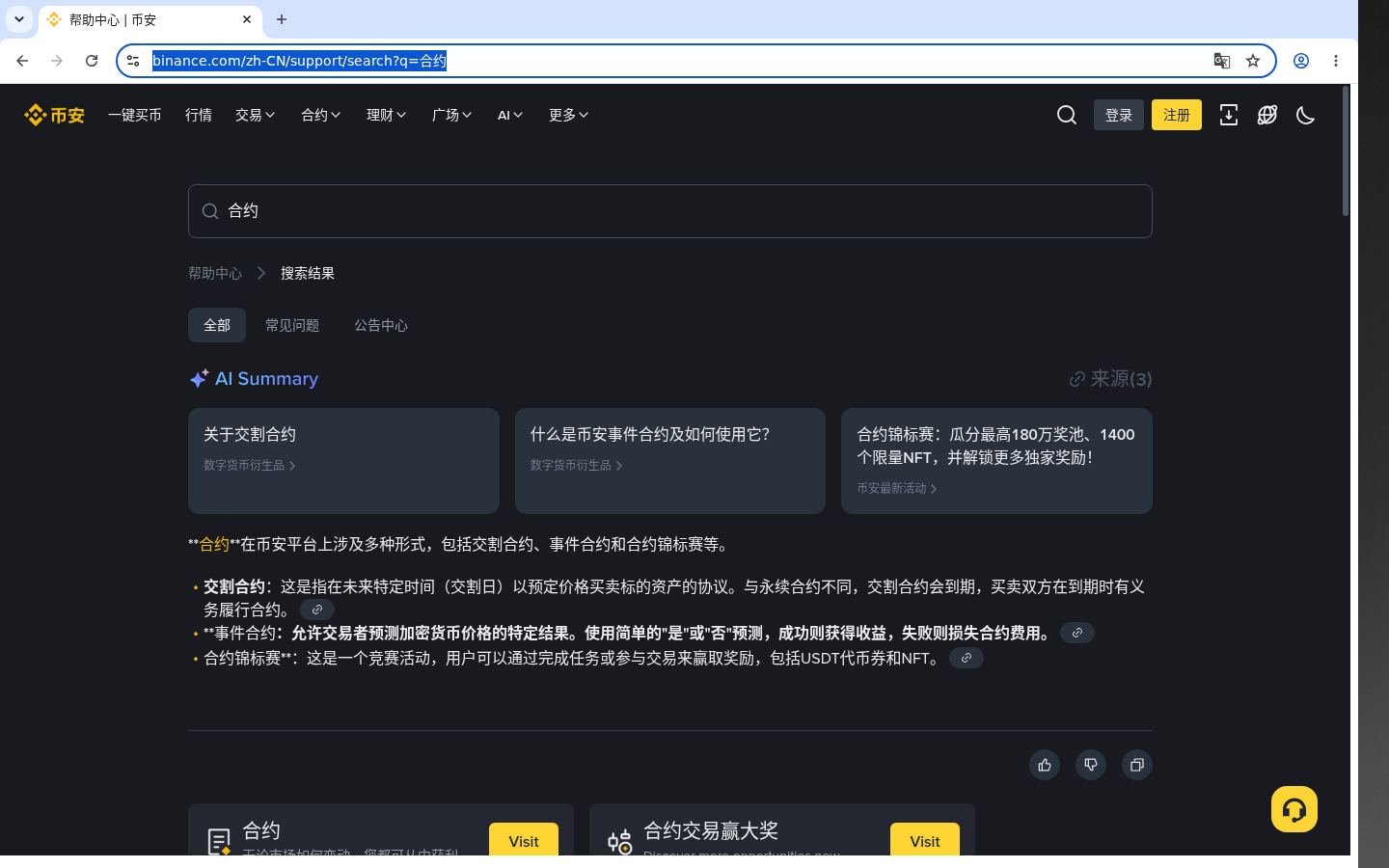Open source link after 合约锦标赛 bullet
This screenshot has width=1389, height=868.
tap(967, 658)
